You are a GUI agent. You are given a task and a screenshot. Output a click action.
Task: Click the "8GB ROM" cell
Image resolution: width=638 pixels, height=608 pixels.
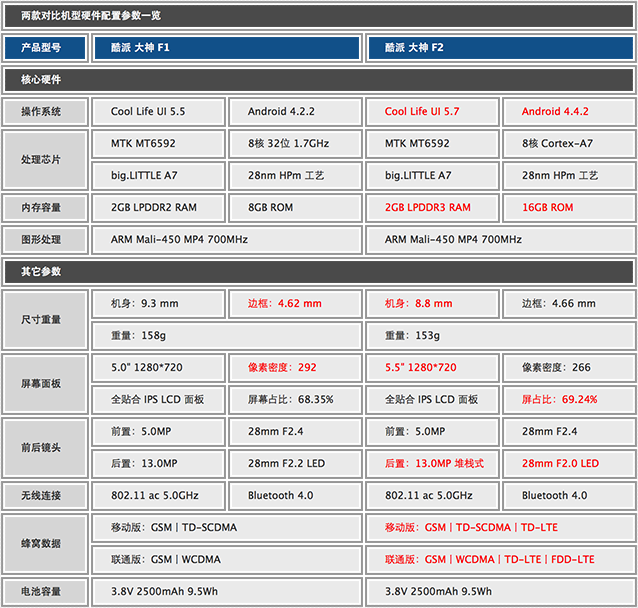(x=295, y=208)
